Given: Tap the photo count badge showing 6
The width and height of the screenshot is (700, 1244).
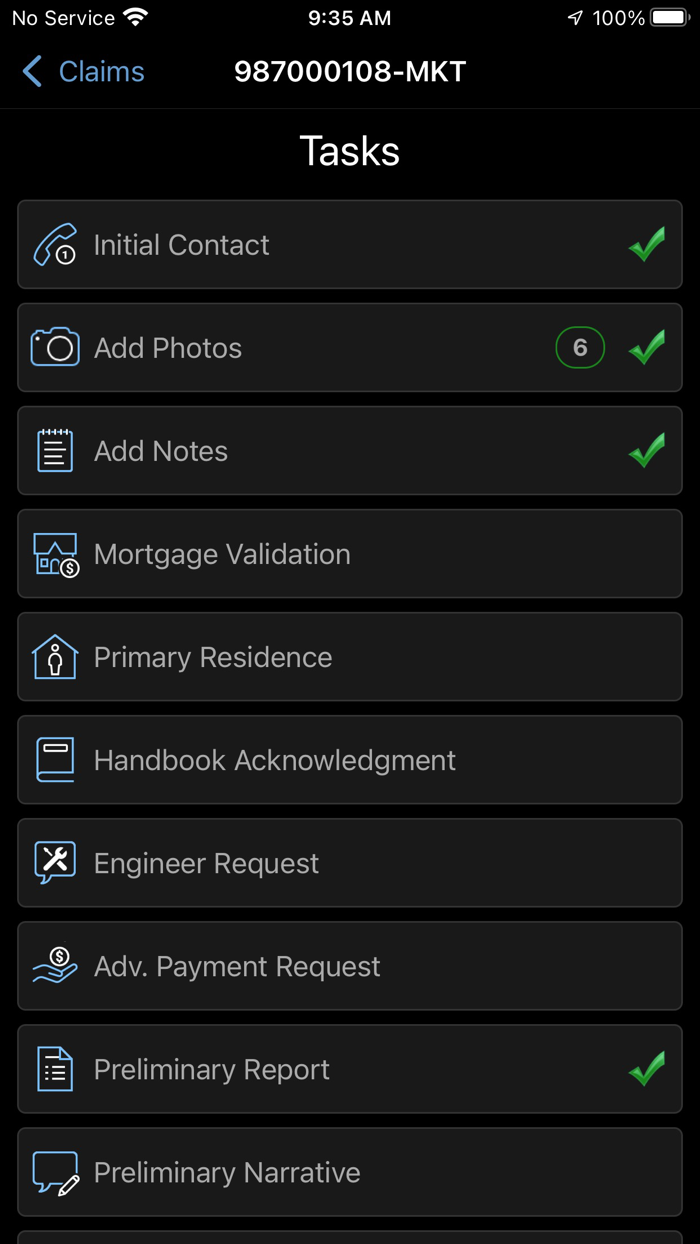Looking at the screenshot, I should (580, 347).
